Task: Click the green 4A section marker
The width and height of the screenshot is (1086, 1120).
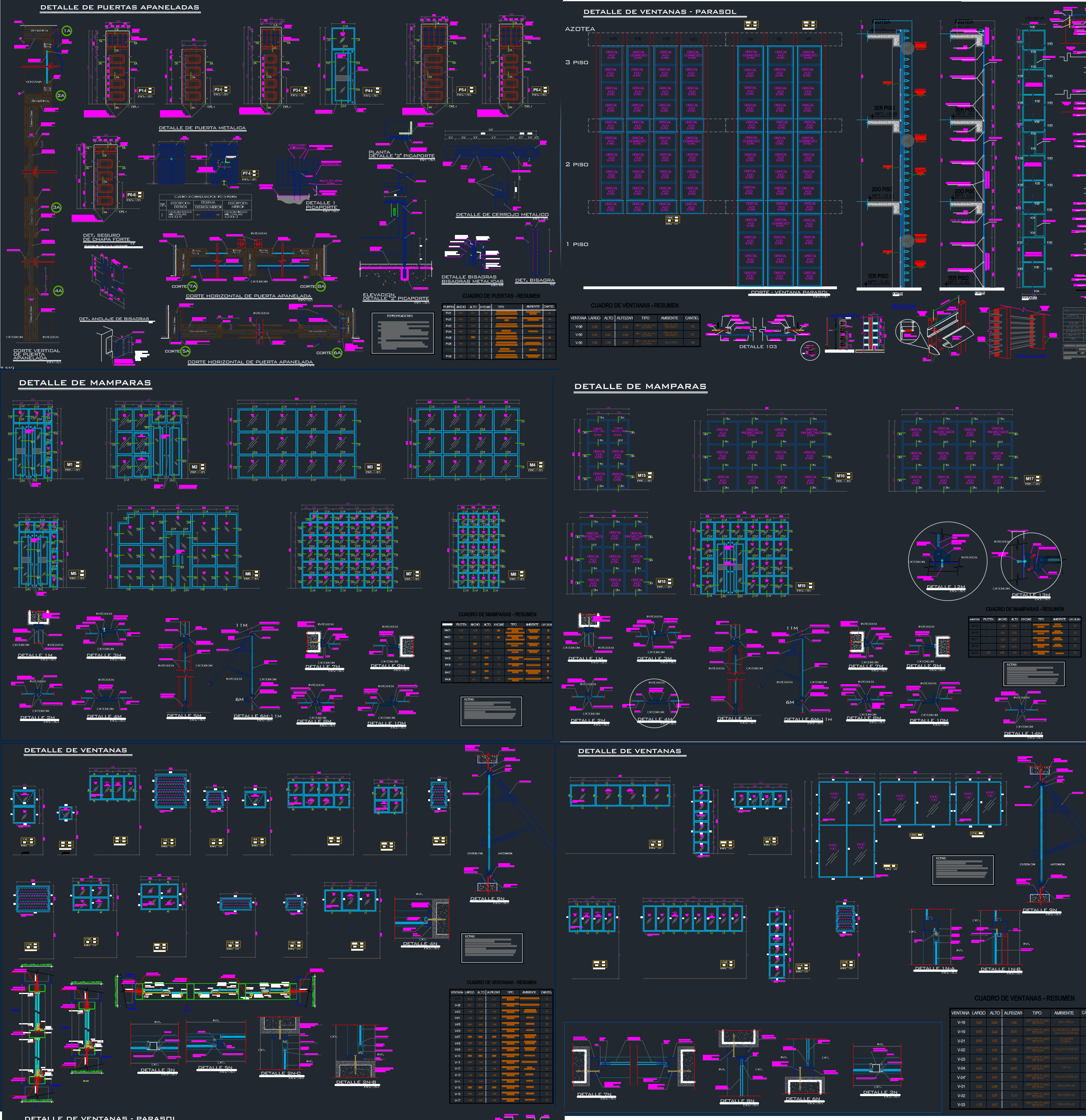Action: point(58,290)
